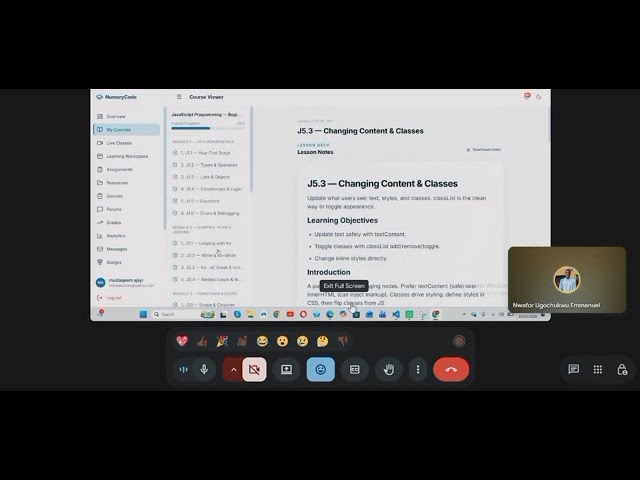Open lesson J2.2 While & Do-While
Image resolution: width=640 pixels, height=480 pixels.
208,255
